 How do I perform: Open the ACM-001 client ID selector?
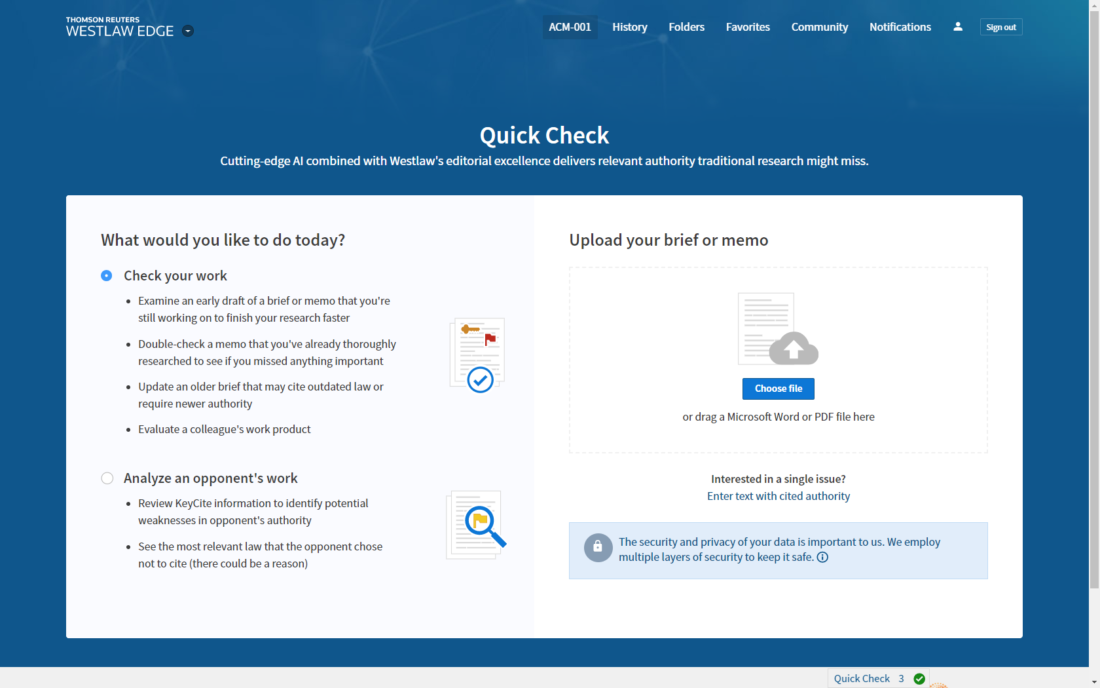(x=570, y=27)
